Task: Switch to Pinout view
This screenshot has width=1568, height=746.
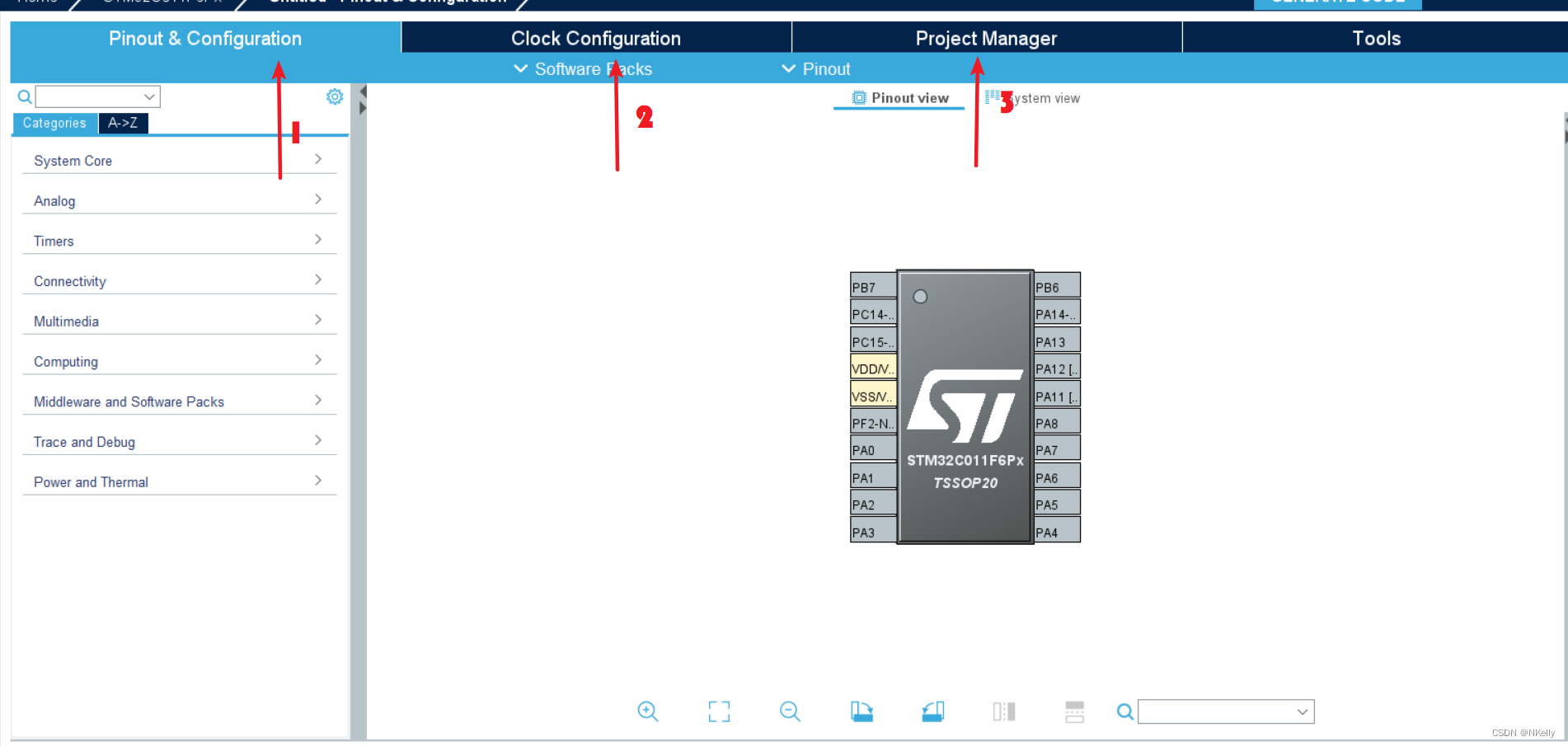Action: click(x=899, y=98)
